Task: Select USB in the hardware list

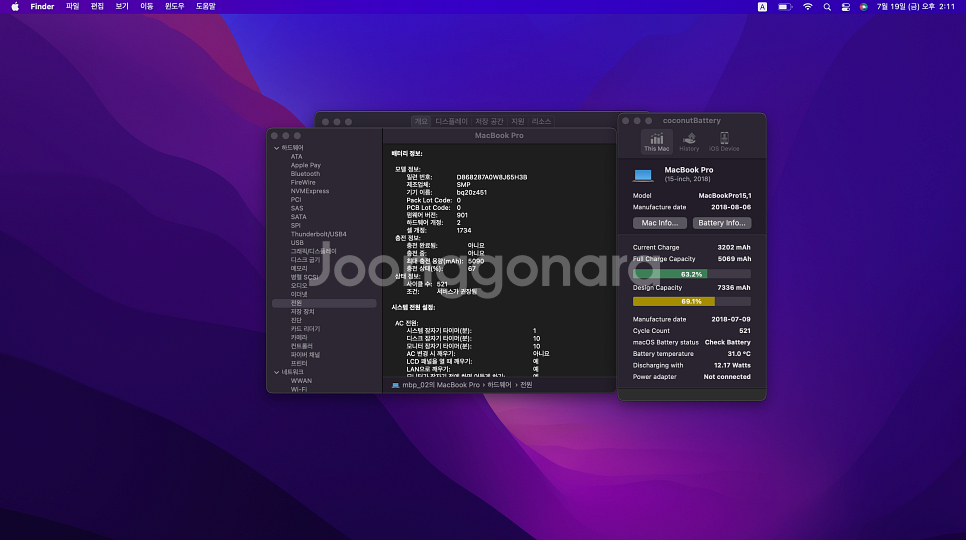Action: pos(297,243)
